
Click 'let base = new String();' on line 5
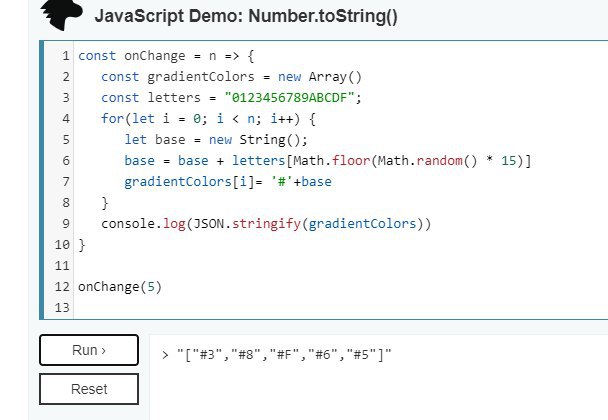[x=216, y=140]
